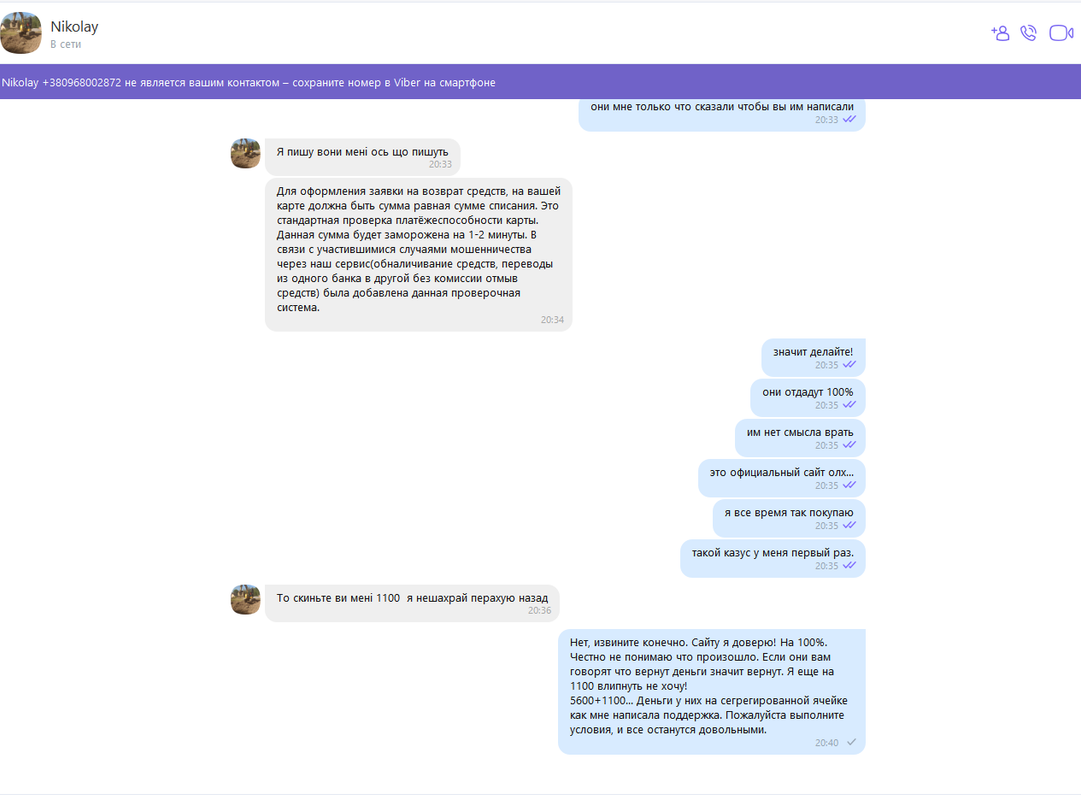The height and width of the screenshot is (800, 1081).
Task: Click read checkmarks on 'значит делайте!' message
Action: (849, 365)
